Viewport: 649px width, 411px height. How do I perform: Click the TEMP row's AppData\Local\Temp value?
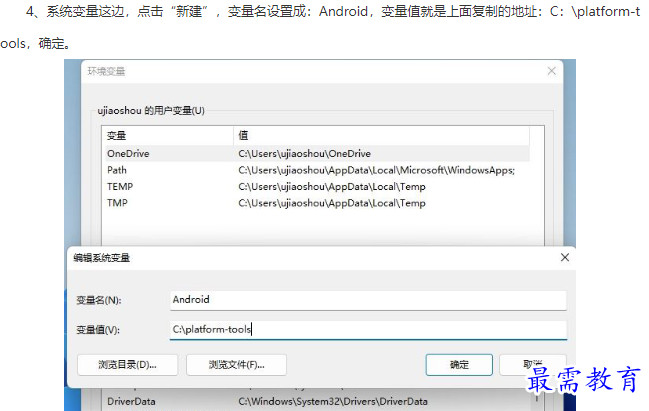click(332, 187)
